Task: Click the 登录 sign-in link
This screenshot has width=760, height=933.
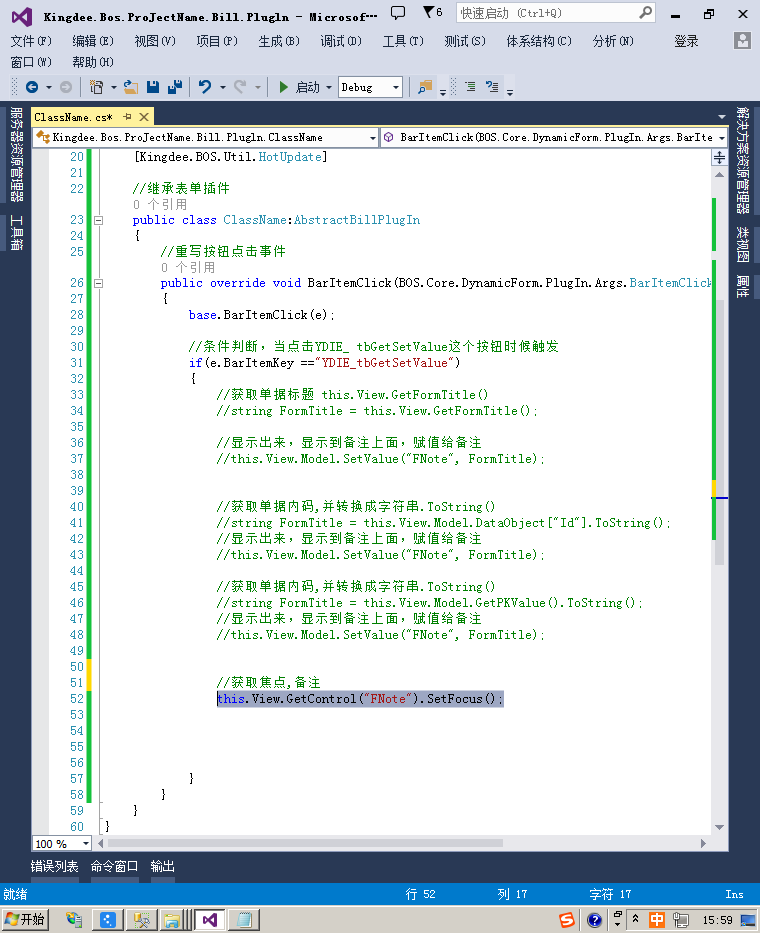Action: [686, 41]
